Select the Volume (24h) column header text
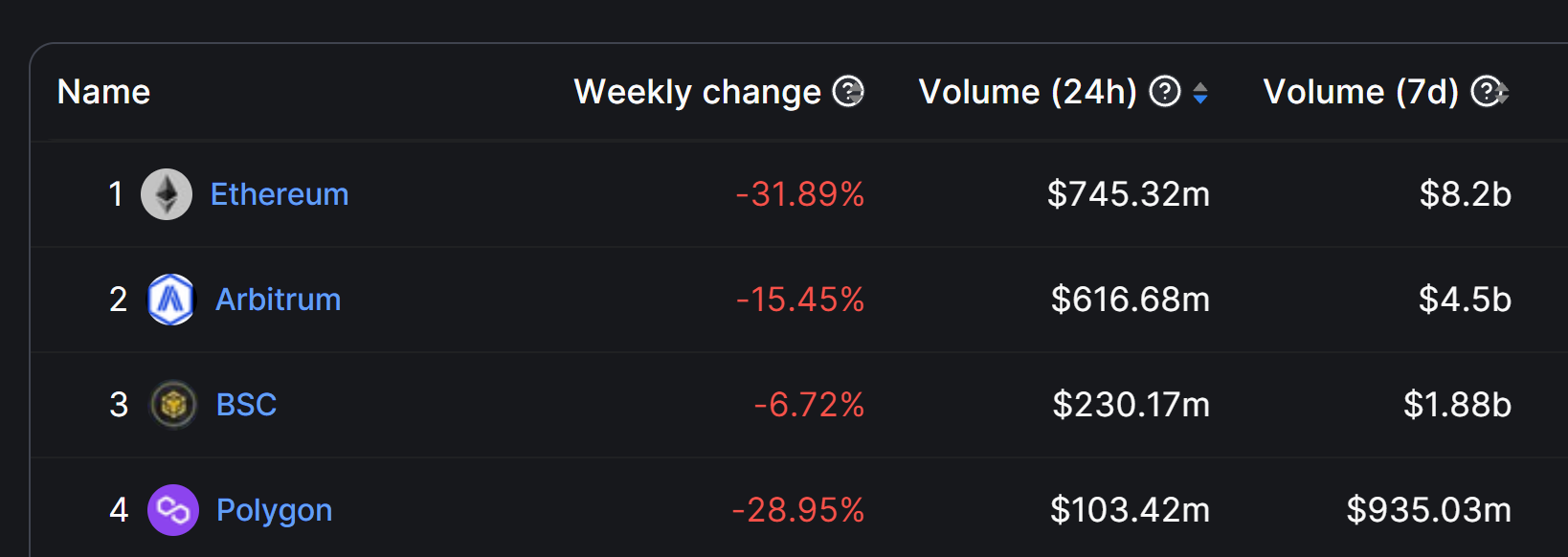 coord(1028,92)
